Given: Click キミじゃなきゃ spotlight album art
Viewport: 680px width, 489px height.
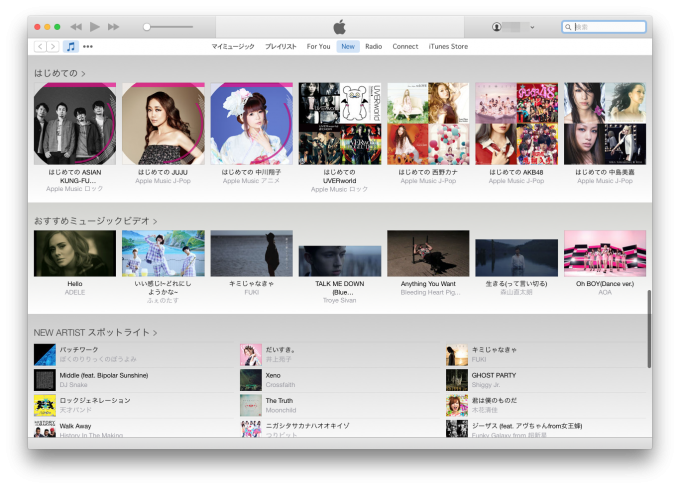Looking at the screenshot, I should 457,355.
